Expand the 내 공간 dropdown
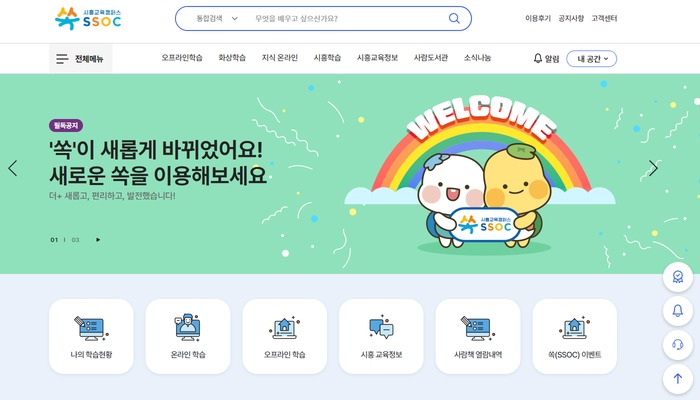The image size is (700, 400). [592, 59]
